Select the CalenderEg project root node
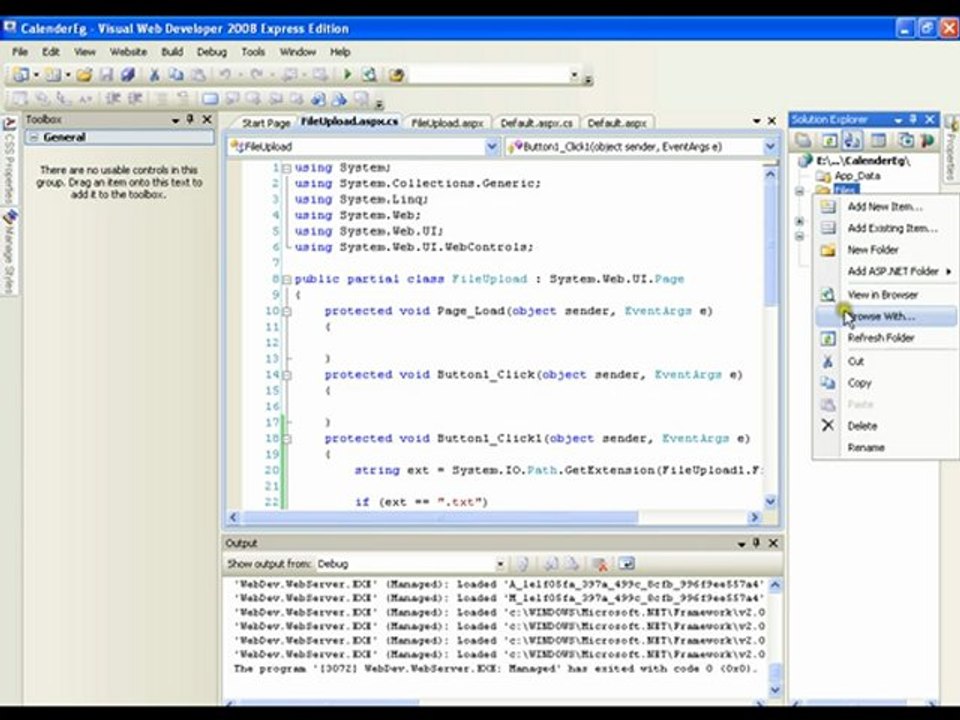960x720 pixels. pos(863,161)
